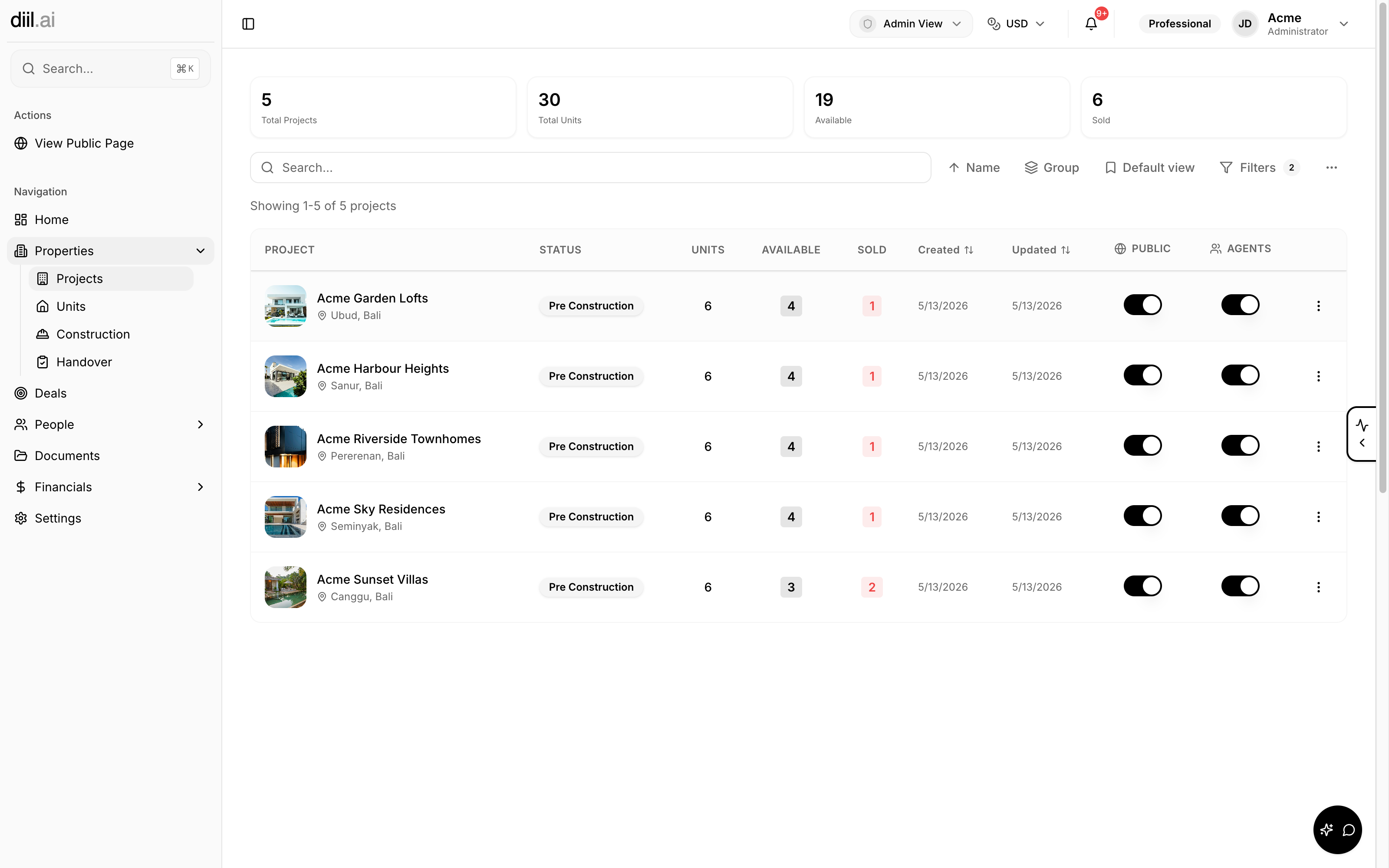Open Units in sidebar
Viewport: 1389px width, 868px height.
pyautogui.click(x=111, y=306)
